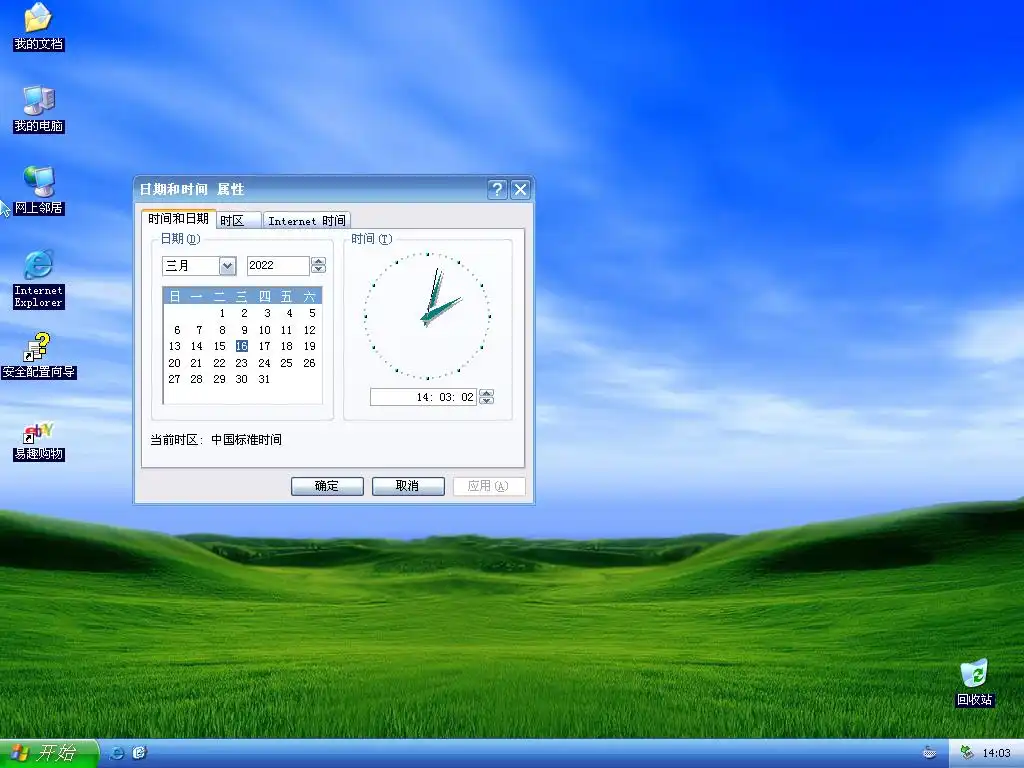This screenshot has width=1024, height=768.
Task: Click the 开始 Start button
Action: coord(49,753)
